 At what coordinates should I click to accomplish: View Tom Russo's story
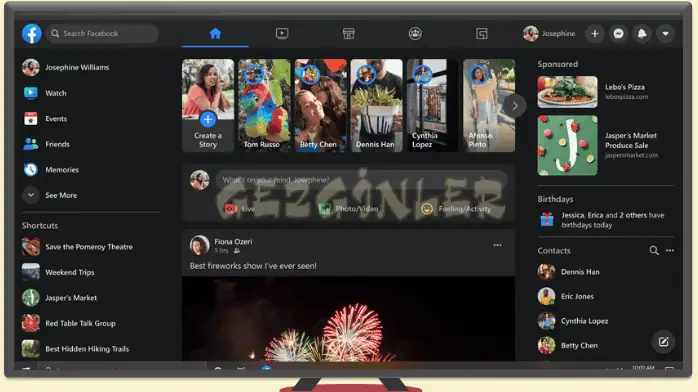pos(264,105)
